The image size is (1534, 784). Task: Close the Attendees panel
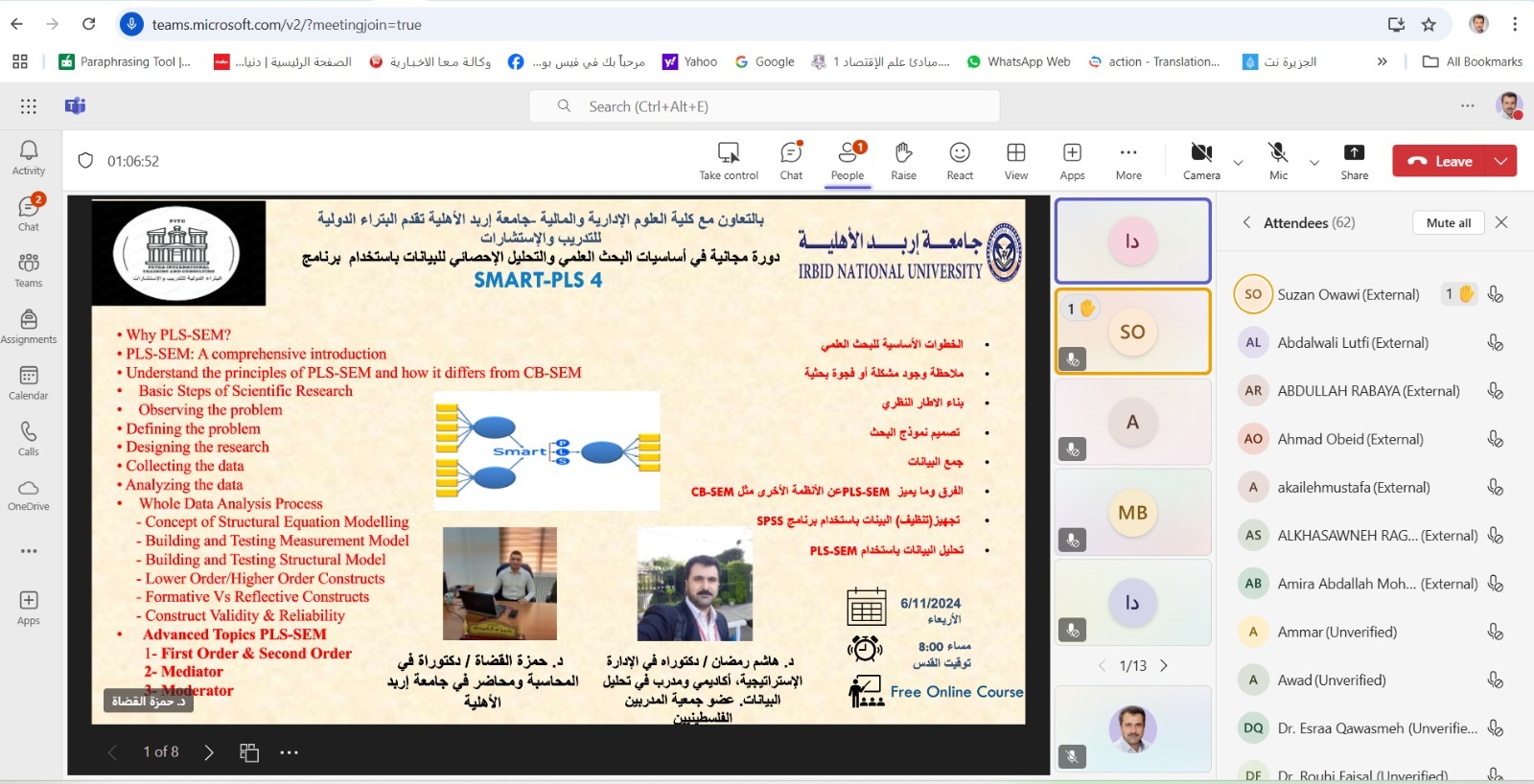click(1501, 222)
